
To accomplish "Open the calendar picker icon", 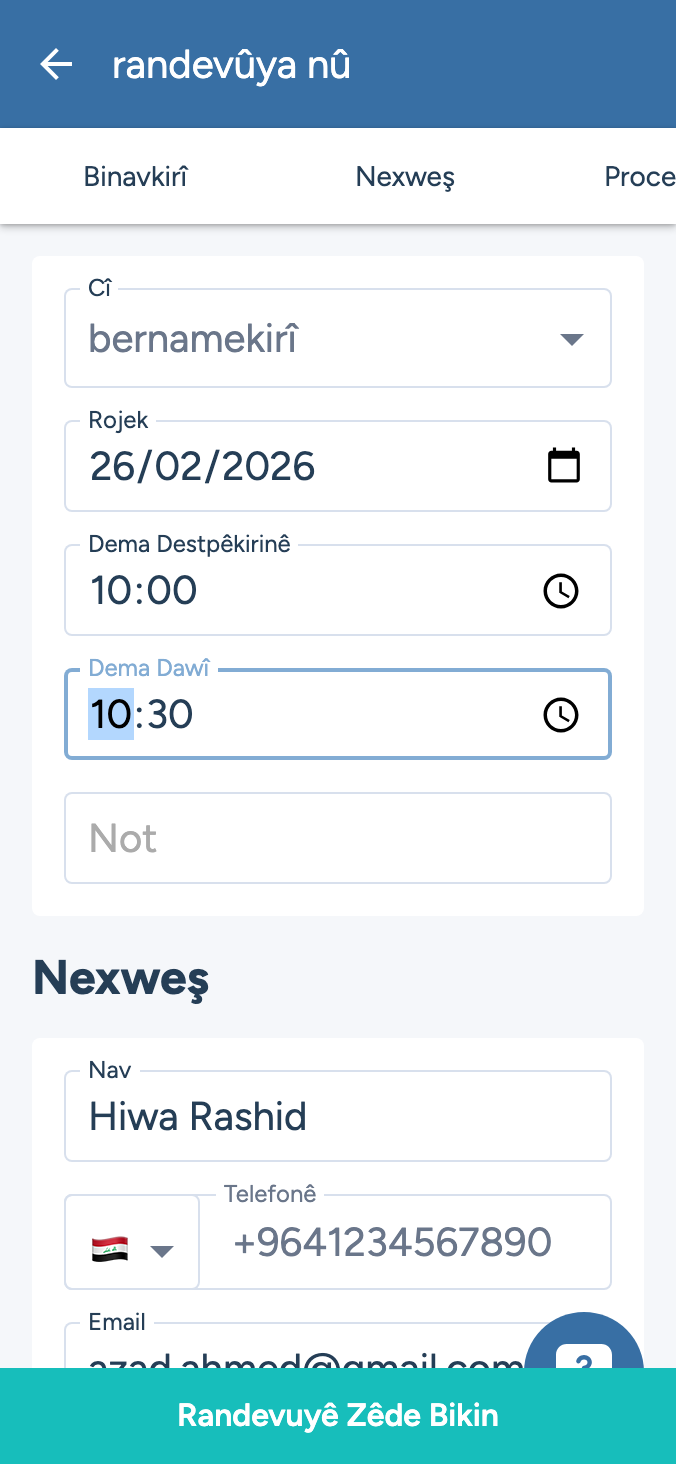I will click(x=564, y=466).
